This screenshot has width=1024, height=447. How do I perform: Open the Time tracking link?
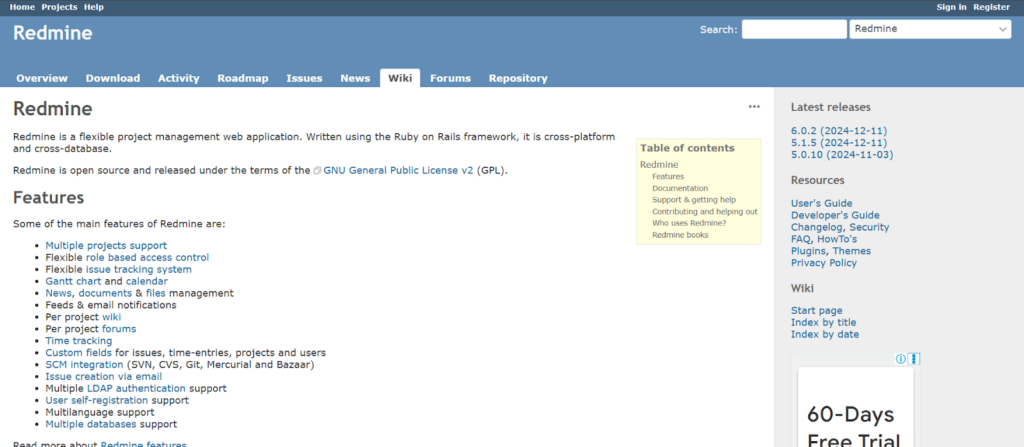click(78, 340)
